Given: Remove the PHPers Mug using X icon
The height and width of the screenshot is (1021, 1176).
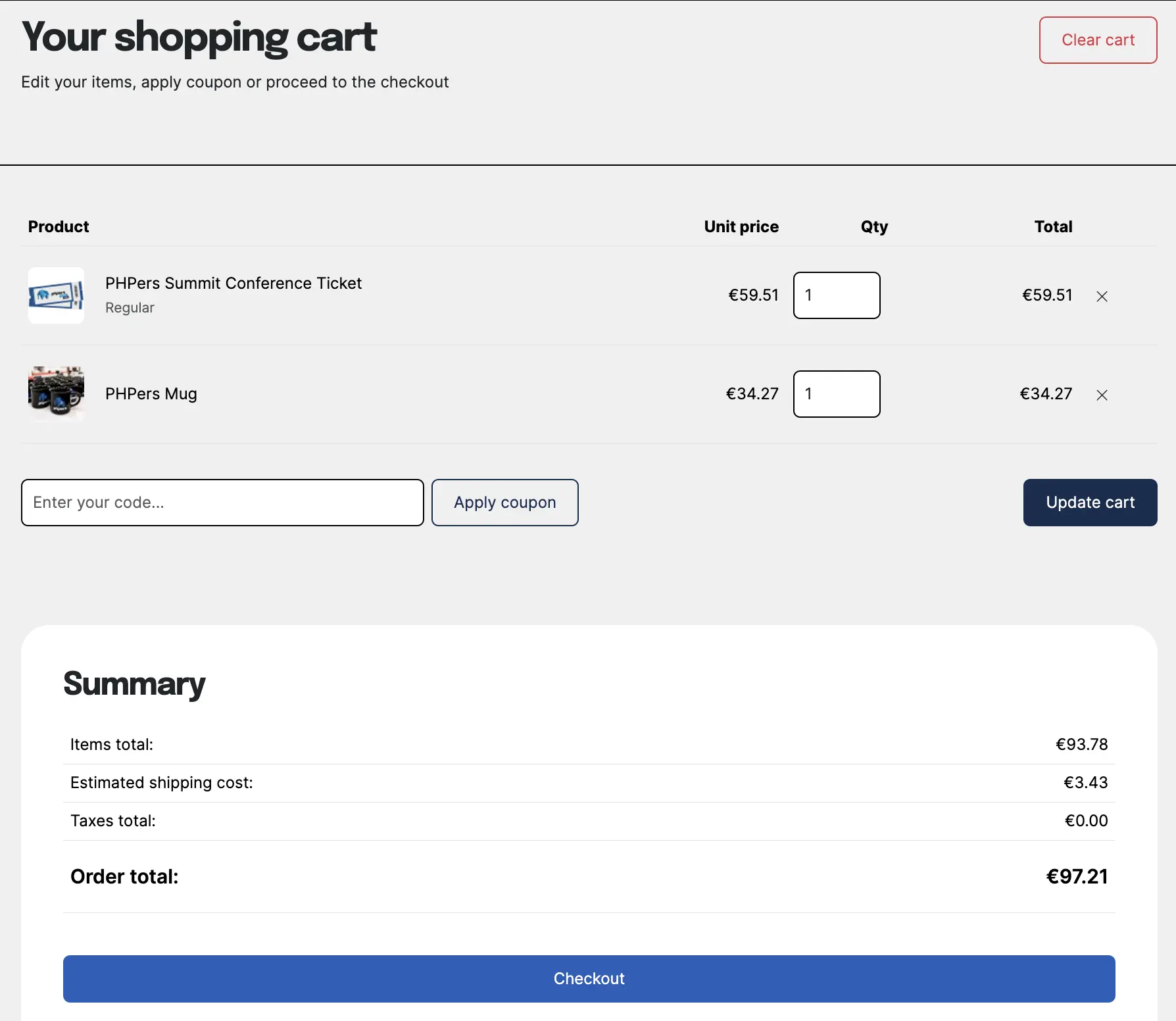Looking at the screenshot, I should (1102, 395).
